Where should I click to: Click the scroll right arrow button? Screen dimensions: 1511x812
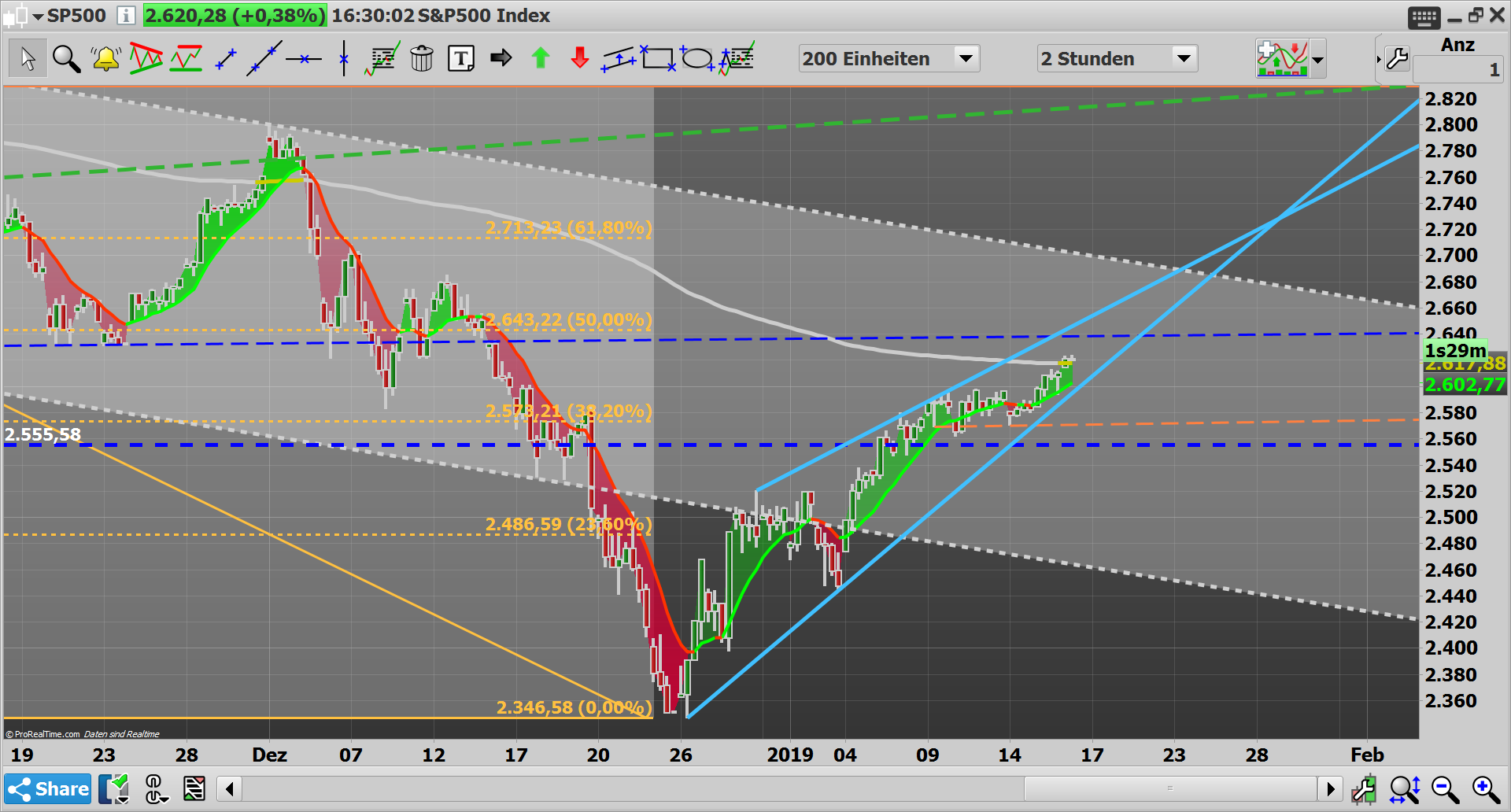1330,788
